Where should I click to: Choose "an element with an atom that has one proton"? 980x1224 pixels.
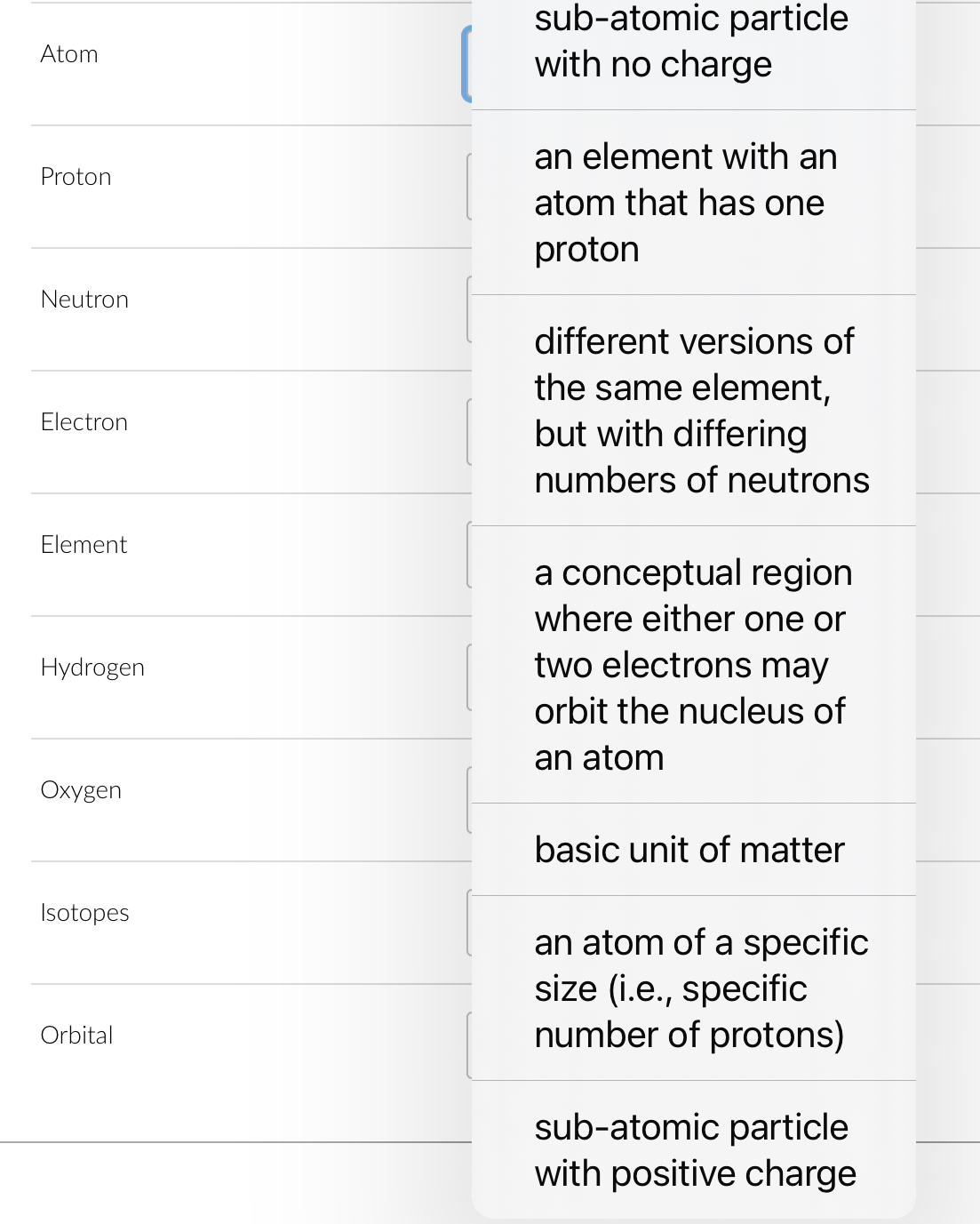(x=693, y=203)
